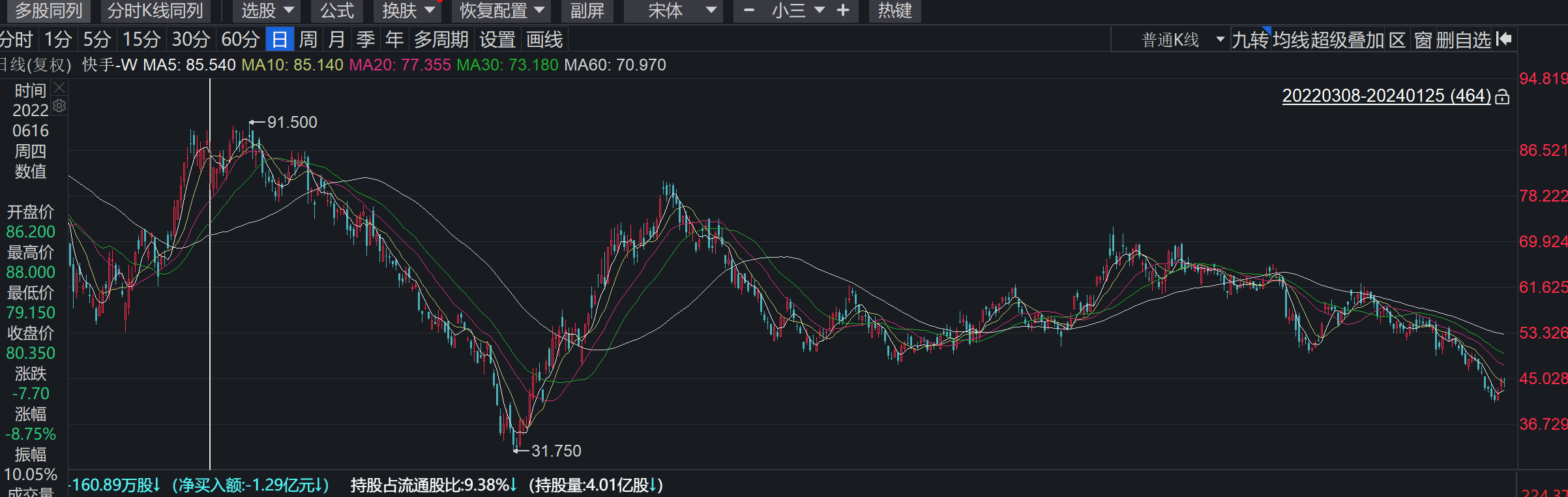Close the time data panel with X

point(59,87)
